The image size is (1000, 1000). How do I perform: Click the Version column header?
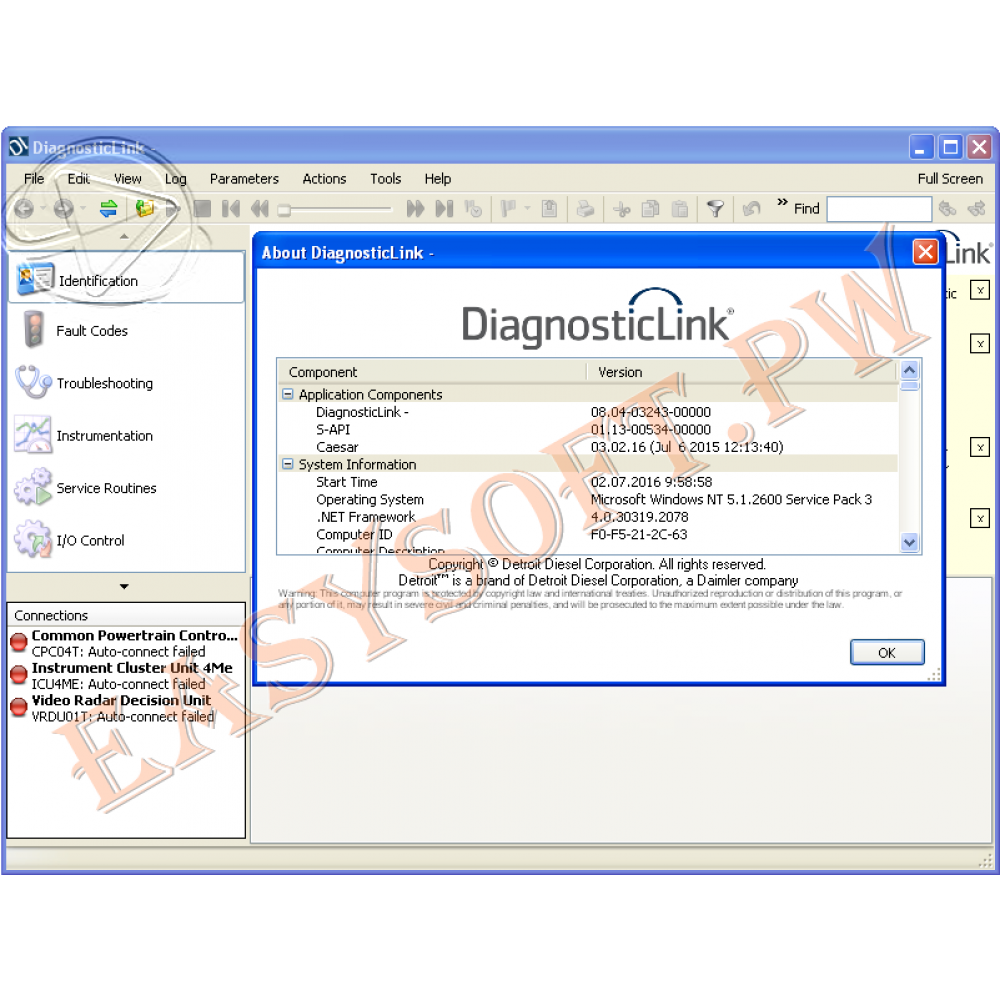point(742,372)
